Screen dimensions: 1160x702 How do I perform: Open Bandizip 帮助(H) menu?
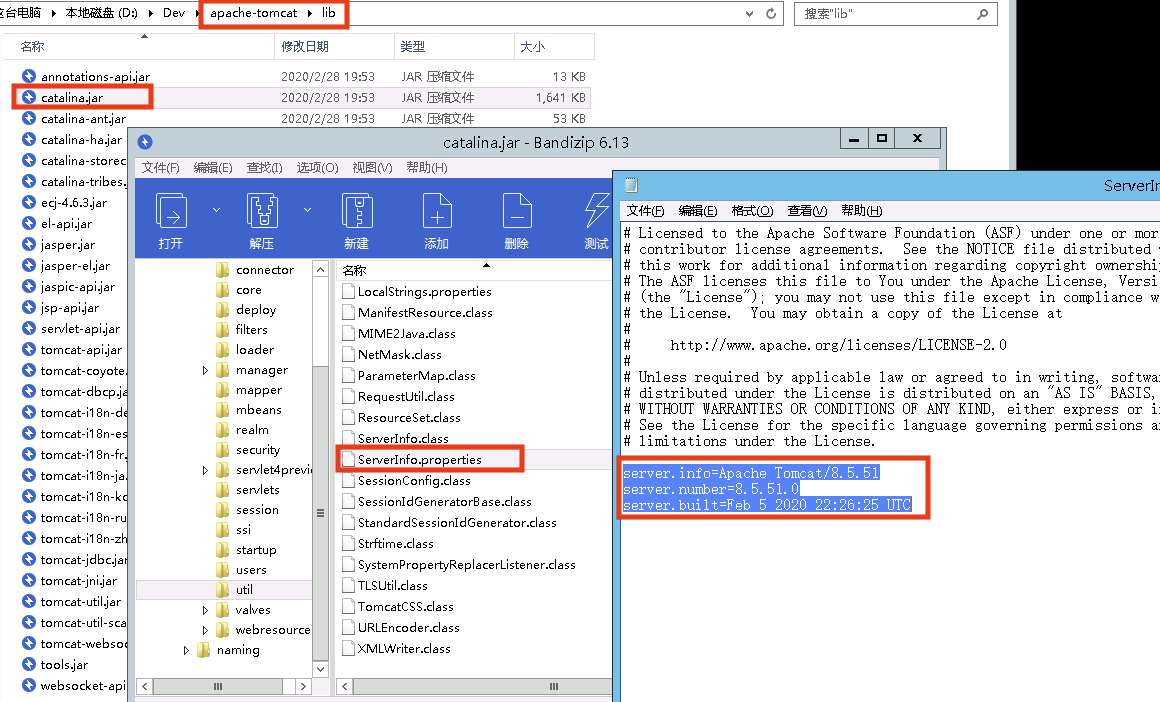point(427,168)
